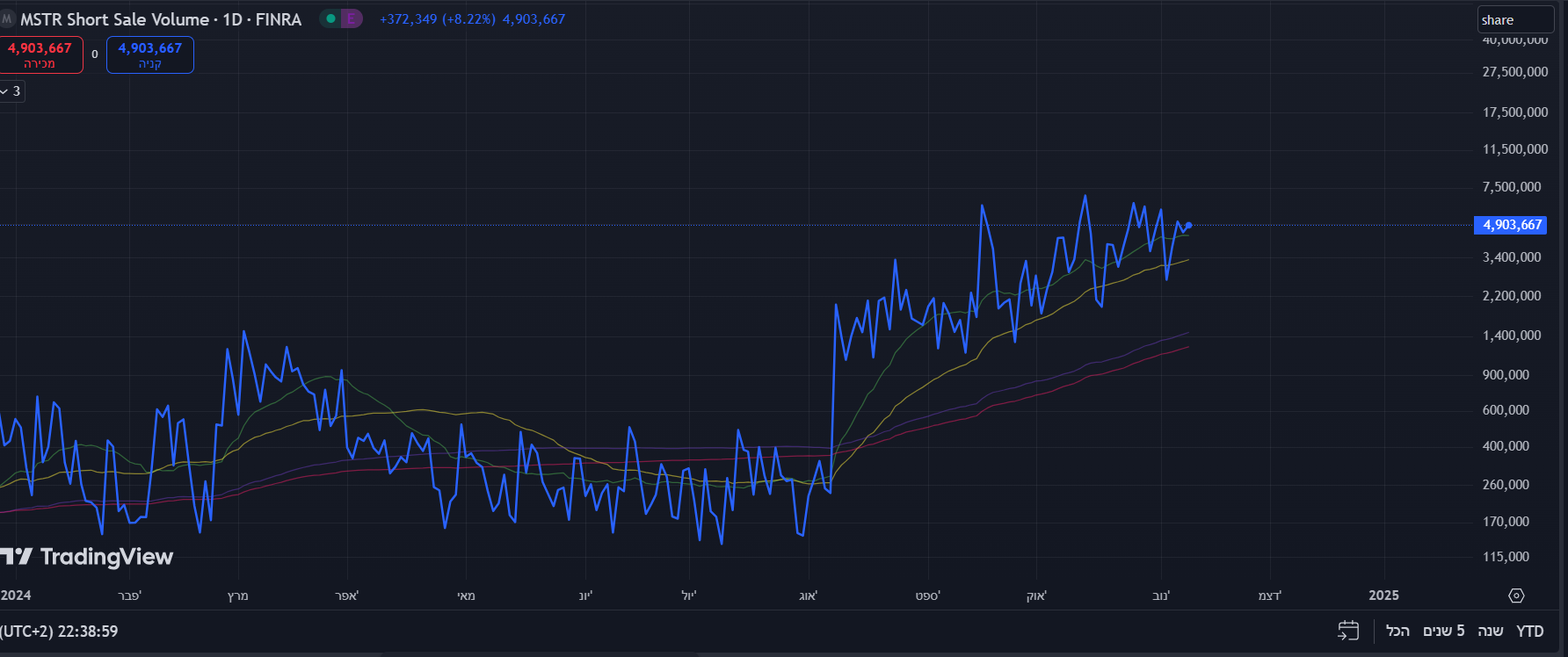Click the דצמ' label on the time axis

(x=1270, y=596)
